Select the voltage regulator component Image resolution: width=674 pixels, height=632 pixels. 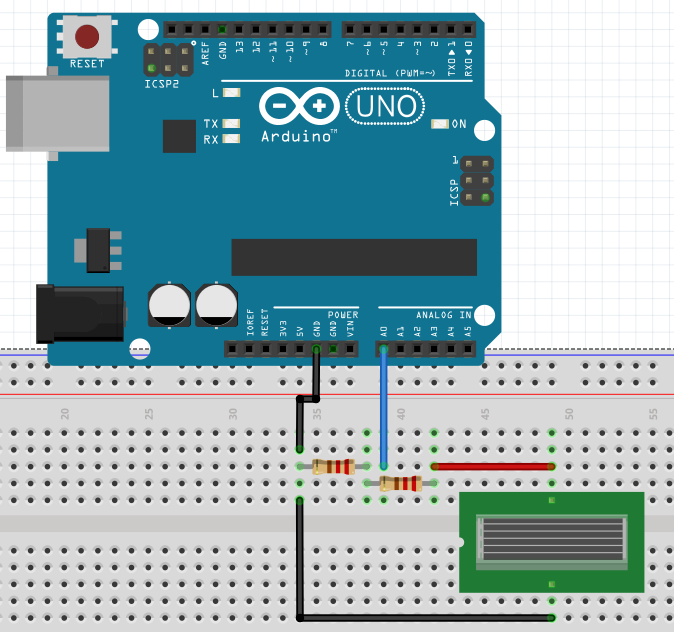point(98,250)
